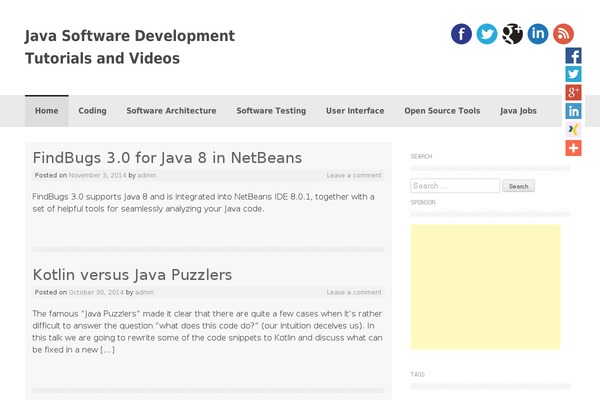Open the Open Source Tools menu item
The width and height of the screenshot is (600, 400).
(x=442, y=111)
